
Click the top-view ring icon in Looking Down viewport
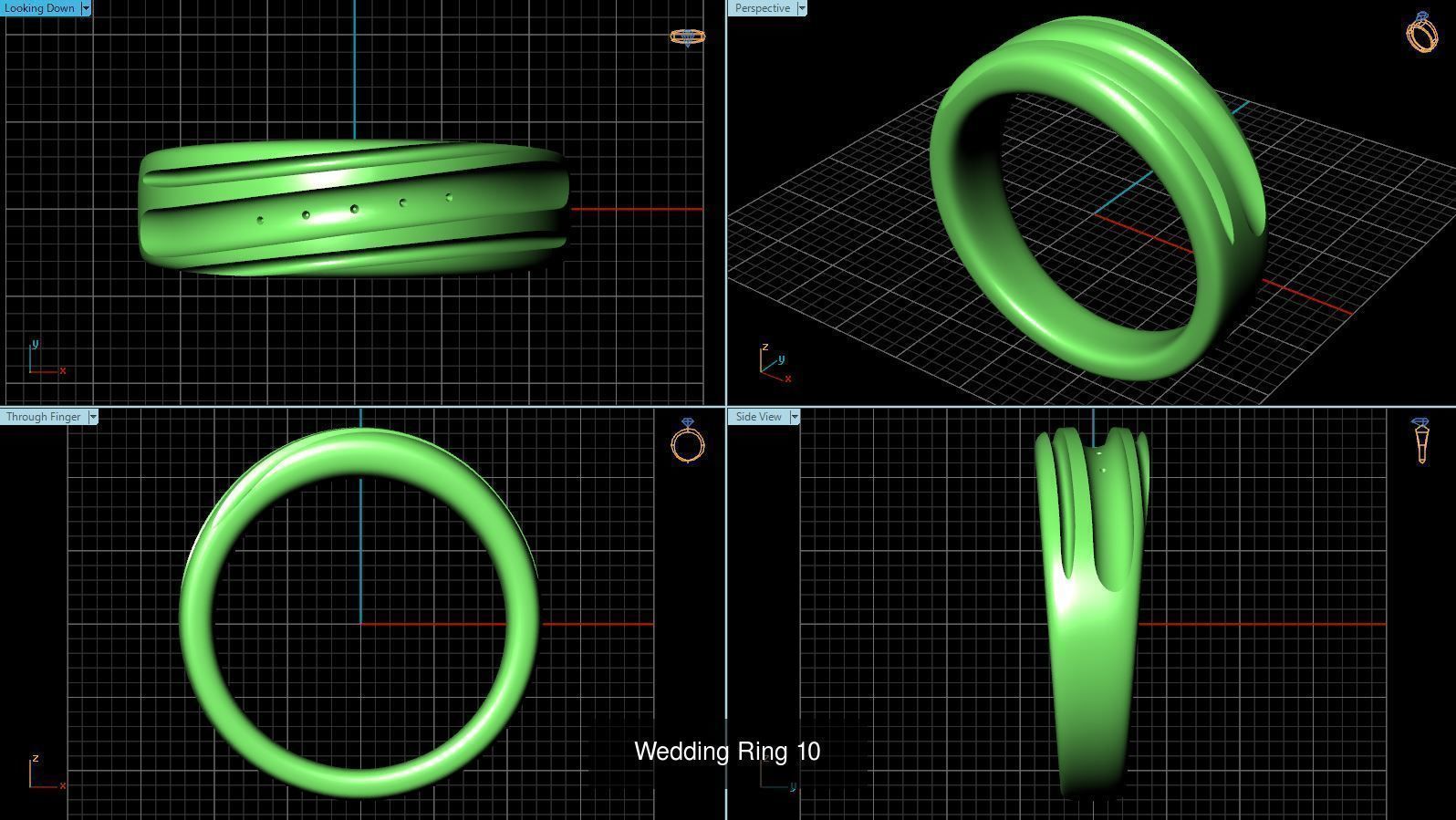pos(688,37)
